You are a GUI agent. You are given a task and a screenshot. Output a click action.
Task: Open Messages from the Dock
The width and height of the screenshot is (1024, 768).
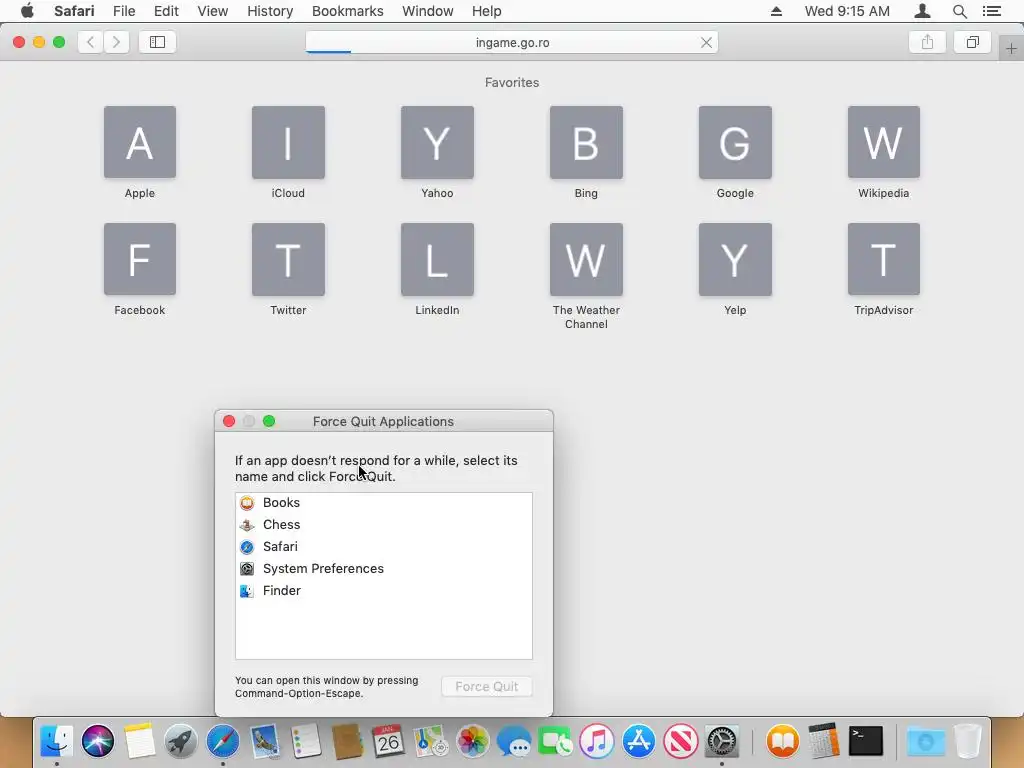(x=513, y=741)
